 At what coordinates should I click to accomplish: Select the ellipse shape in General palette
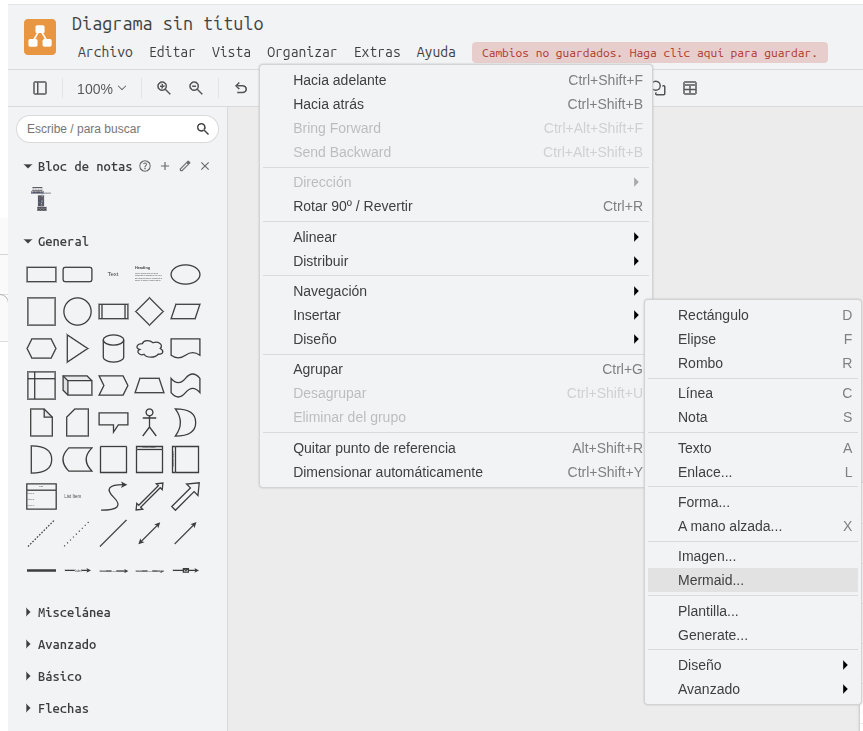[185, 274]
